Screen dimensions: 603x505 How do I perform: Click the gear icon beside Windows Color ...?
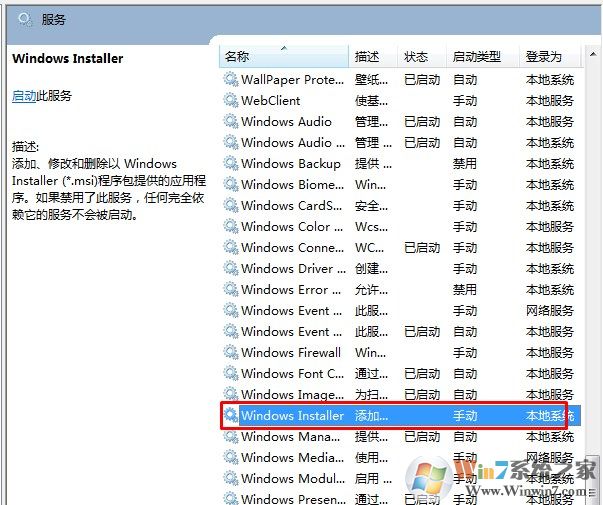click(231, 226)
